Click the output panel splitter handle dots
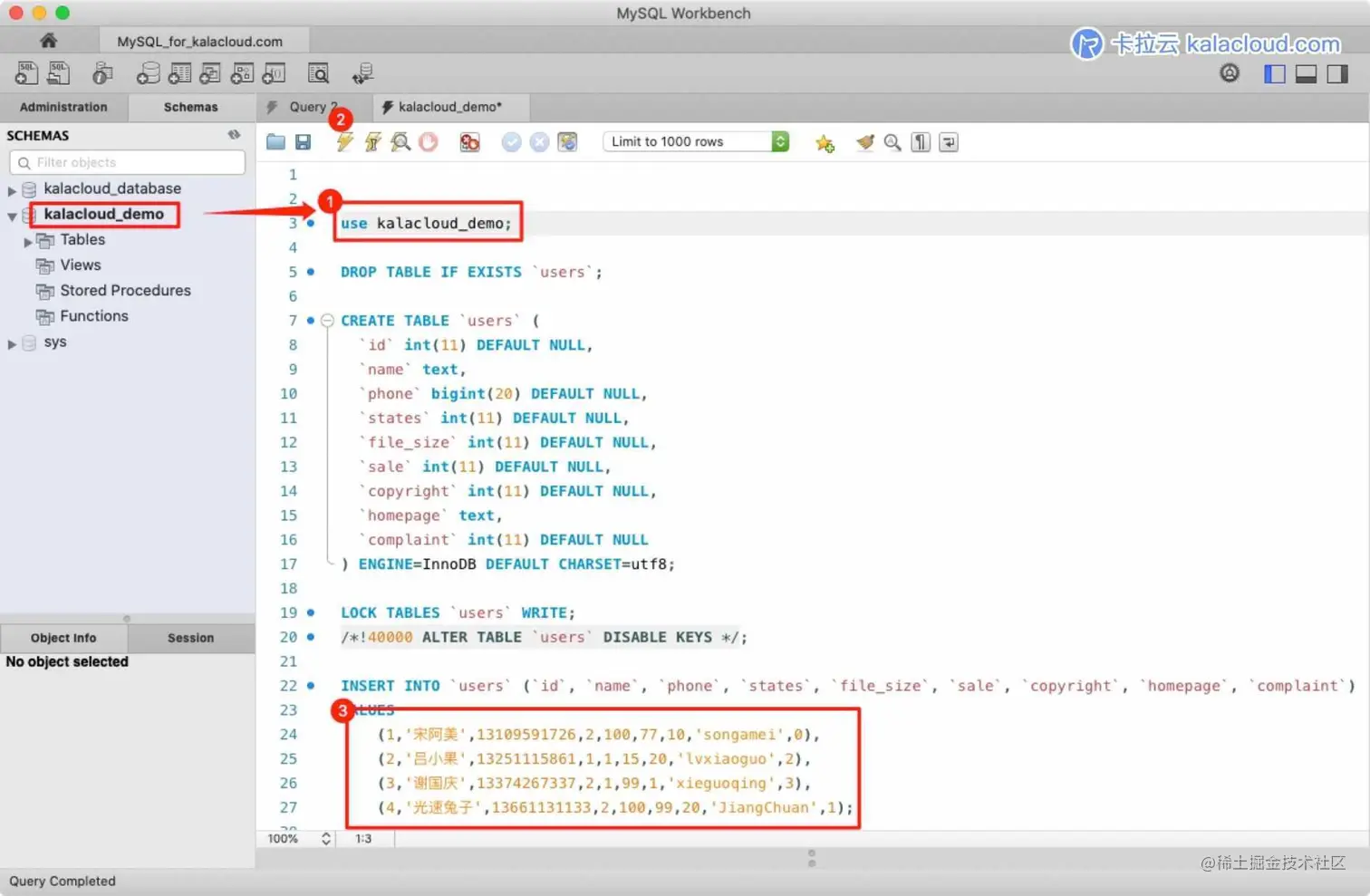 coord(812,858)
